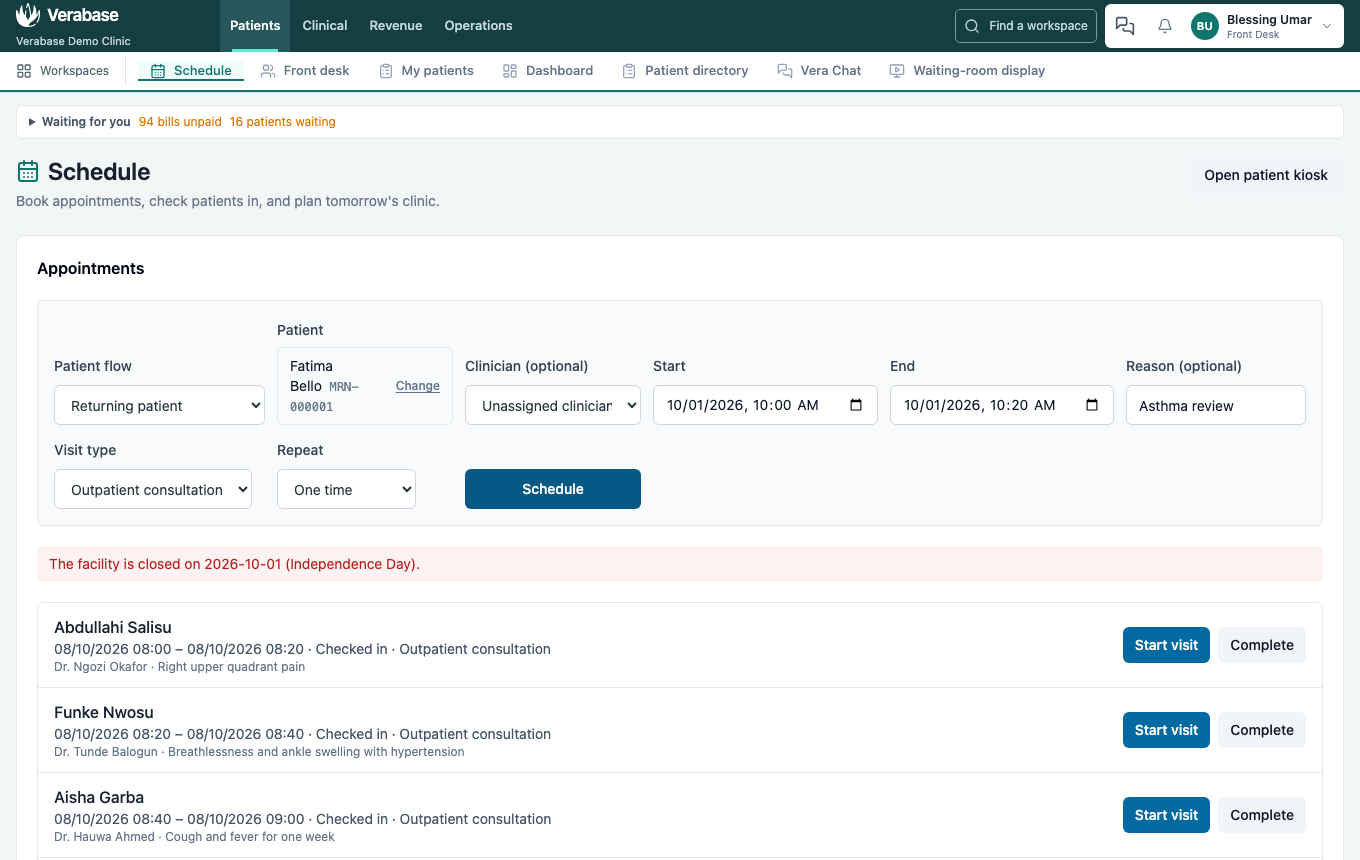Open the Start date calendar picker icon
Screen dimensions: 1360x860
click(856, 405)
